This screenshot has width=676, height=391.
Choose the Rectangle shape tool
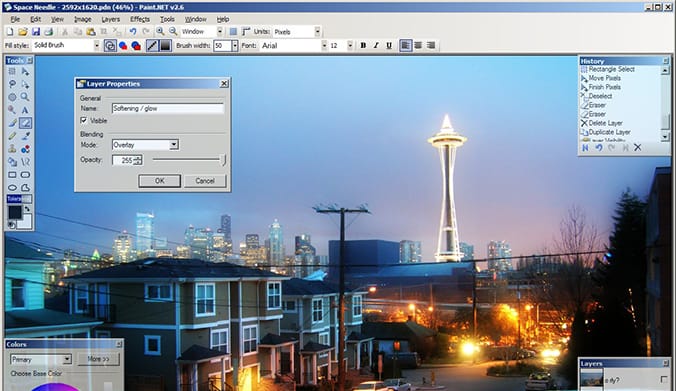pyautogui.click(x=12, y=175)
